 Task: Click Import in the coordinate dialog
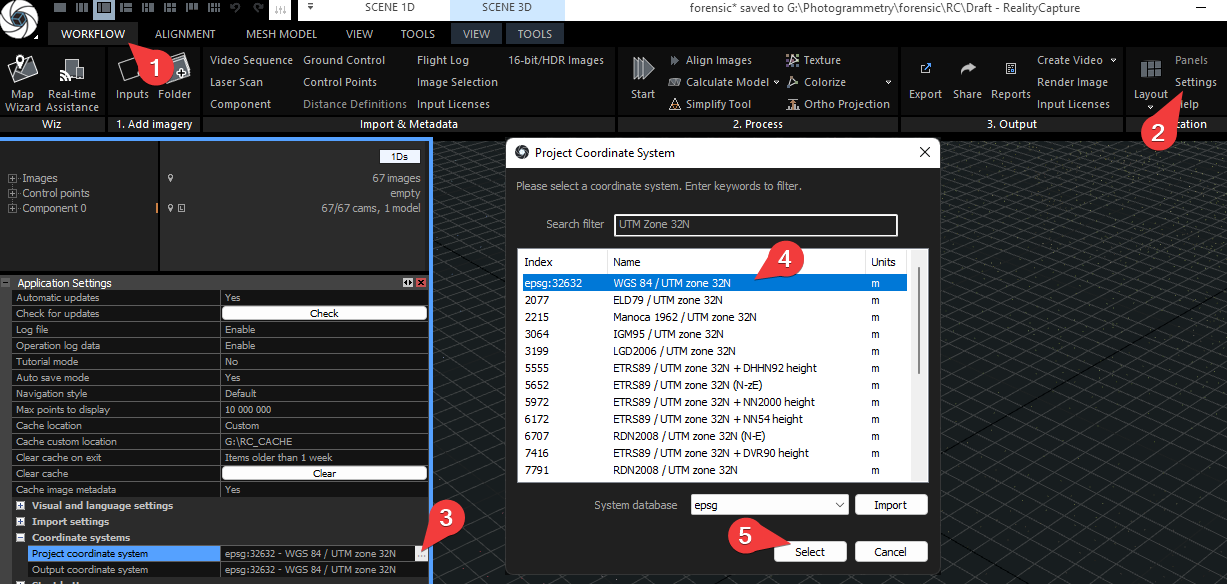coord(890,505)
